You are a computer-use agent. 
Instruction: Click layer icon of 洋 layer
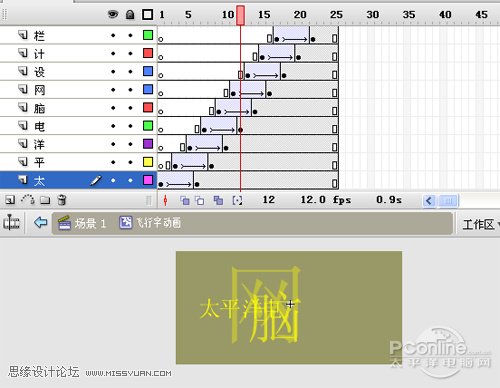pos(23,144)
